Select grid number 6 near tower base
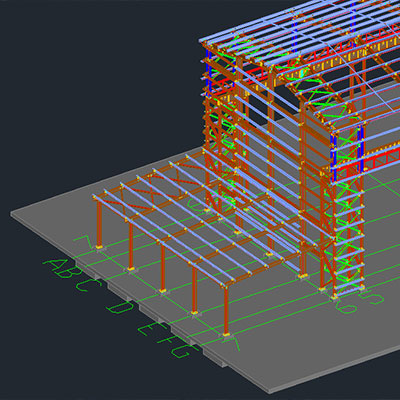This screenshot has width=400, height=400. [346, 306]
